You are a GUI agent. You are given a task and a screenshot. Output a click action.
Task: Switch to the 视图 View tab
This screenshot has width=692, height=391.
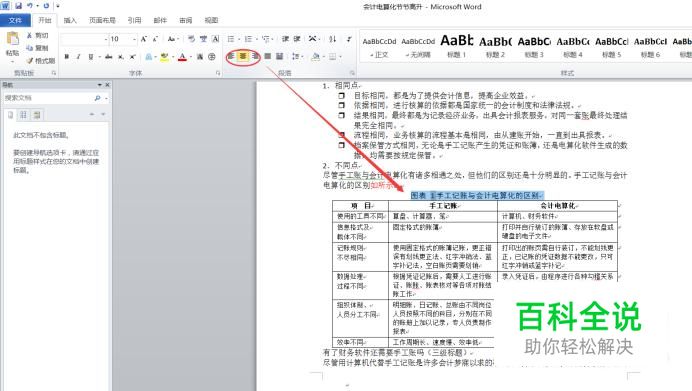[211, 20]
